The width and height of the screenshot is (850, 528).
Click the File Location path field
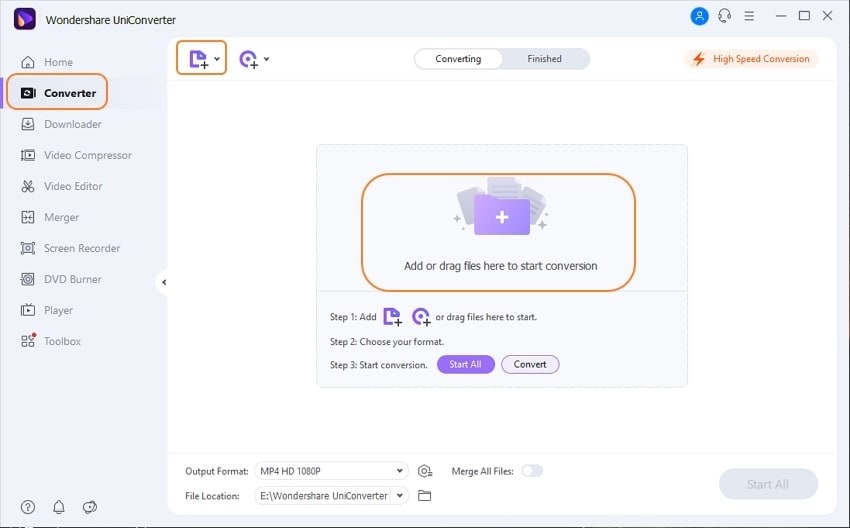click(323, 495)
